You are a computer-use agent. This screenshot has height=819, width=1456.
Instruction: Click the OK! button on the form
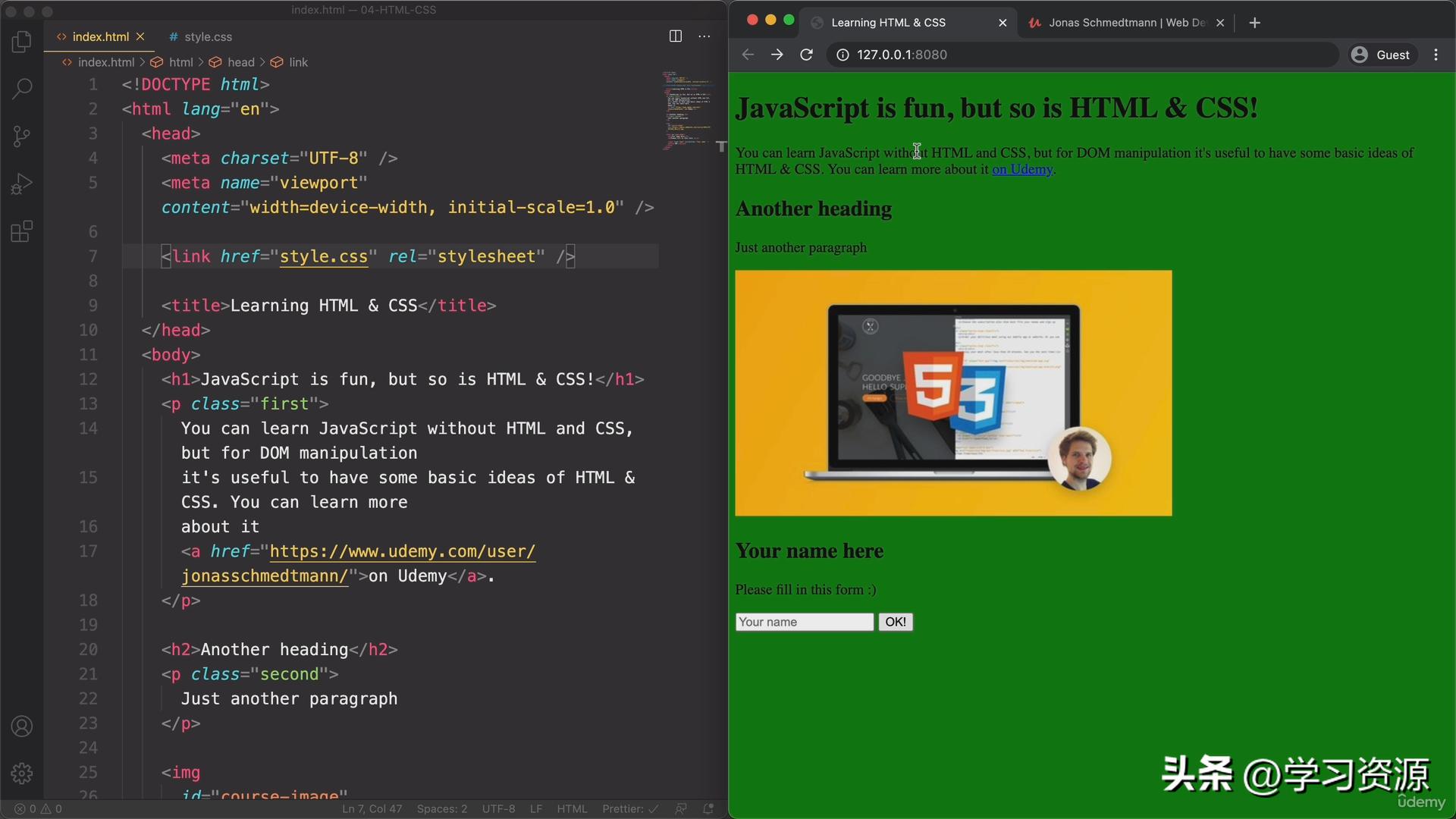pos(895,621)
